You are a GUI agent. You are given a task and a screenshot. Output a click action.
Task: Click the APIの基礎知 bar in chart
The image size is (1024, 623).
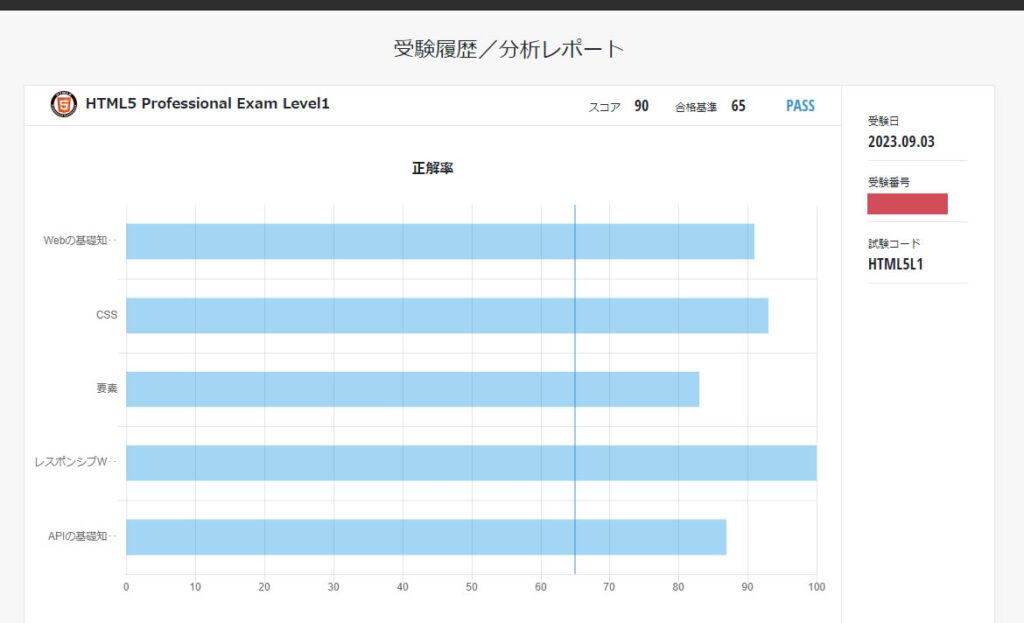[x=426, y=537]
